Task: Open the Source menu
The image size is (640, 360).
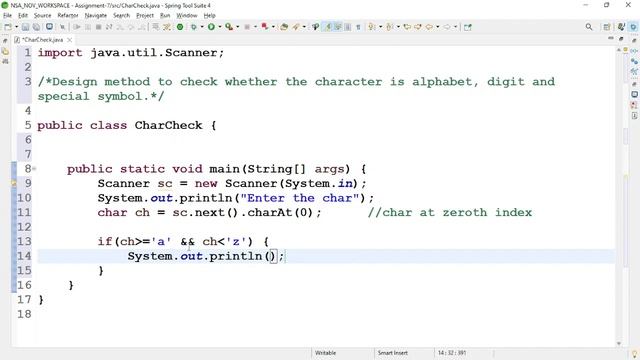Action: click(x=42, y=16)
